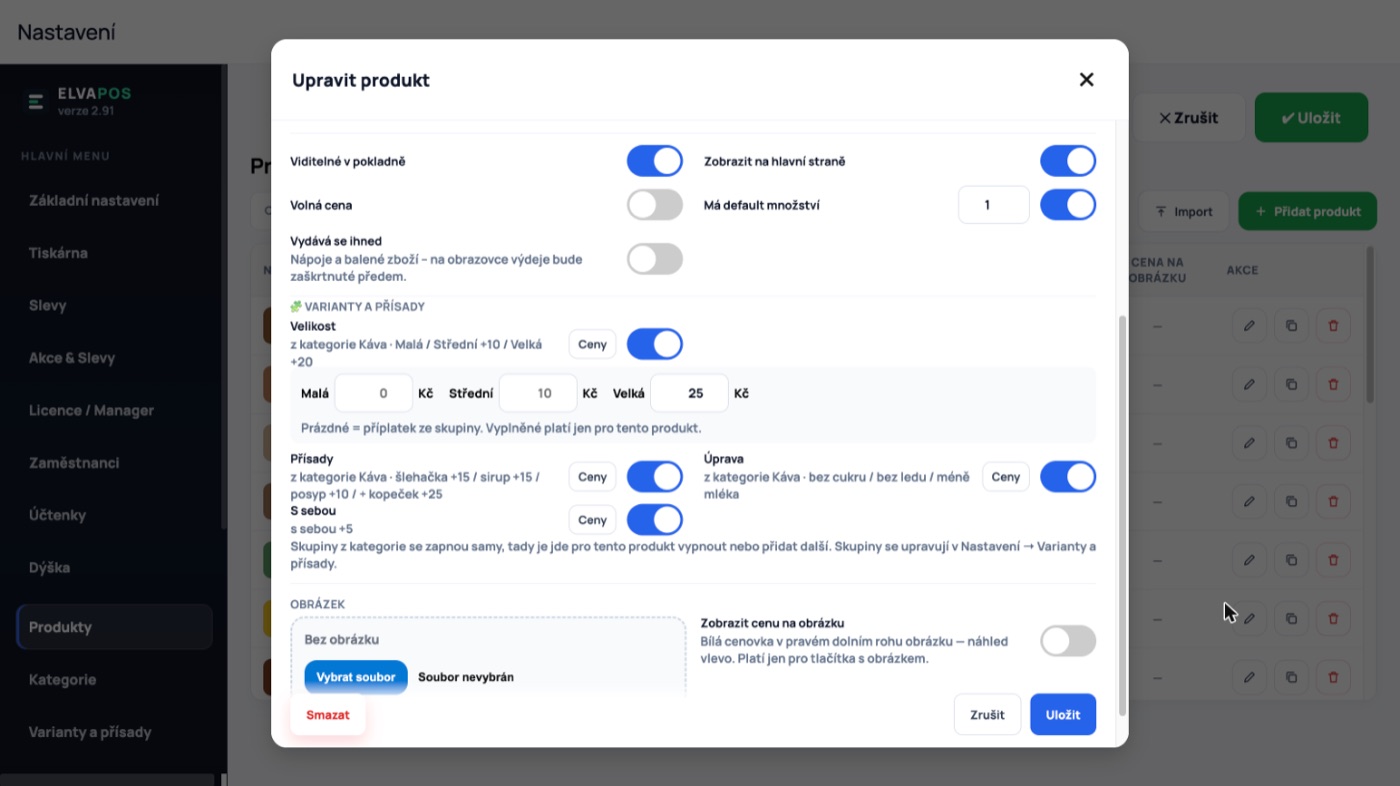Toggle Viditelné v pokladně switch
Image resolution: width=1400 pixels, height=786 pixels.
click(x=655, y=161)
